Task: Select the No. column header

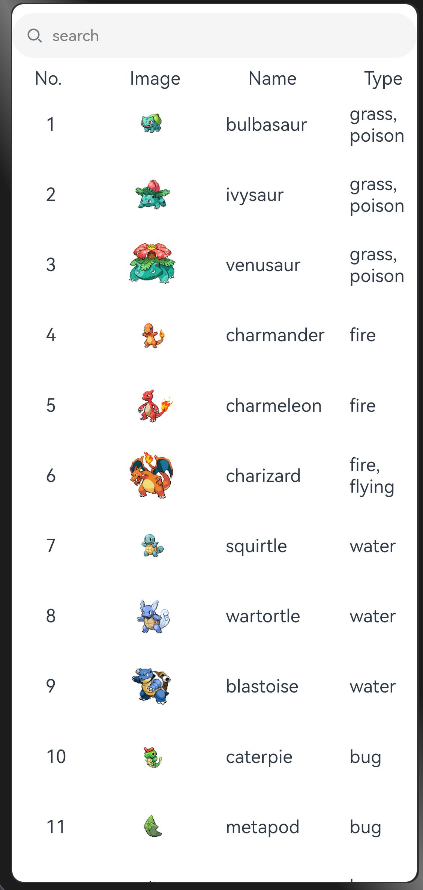Action: [x=48, y=78]
